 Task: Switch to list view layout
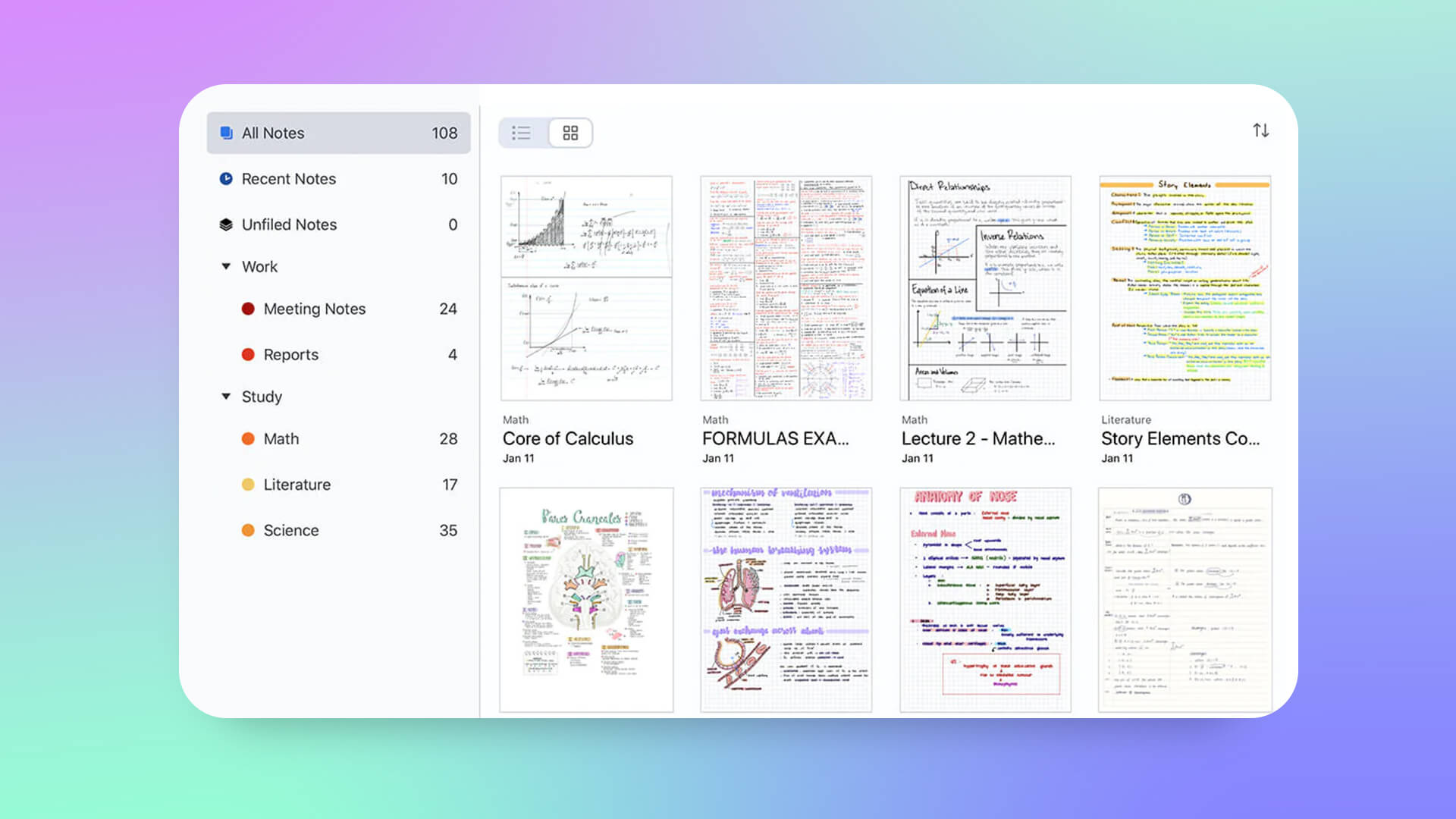(523, 132)
